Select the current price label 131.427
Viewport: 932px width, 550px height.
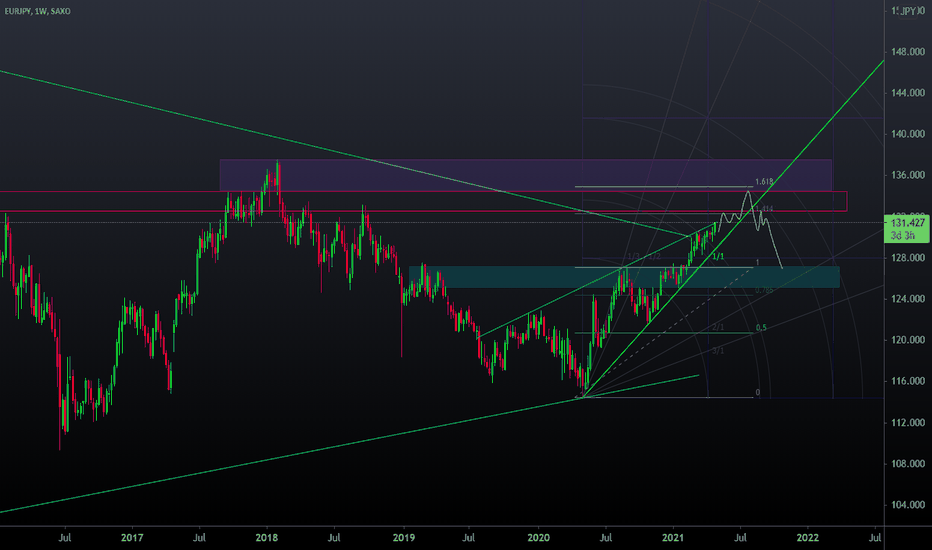[908, 222]
